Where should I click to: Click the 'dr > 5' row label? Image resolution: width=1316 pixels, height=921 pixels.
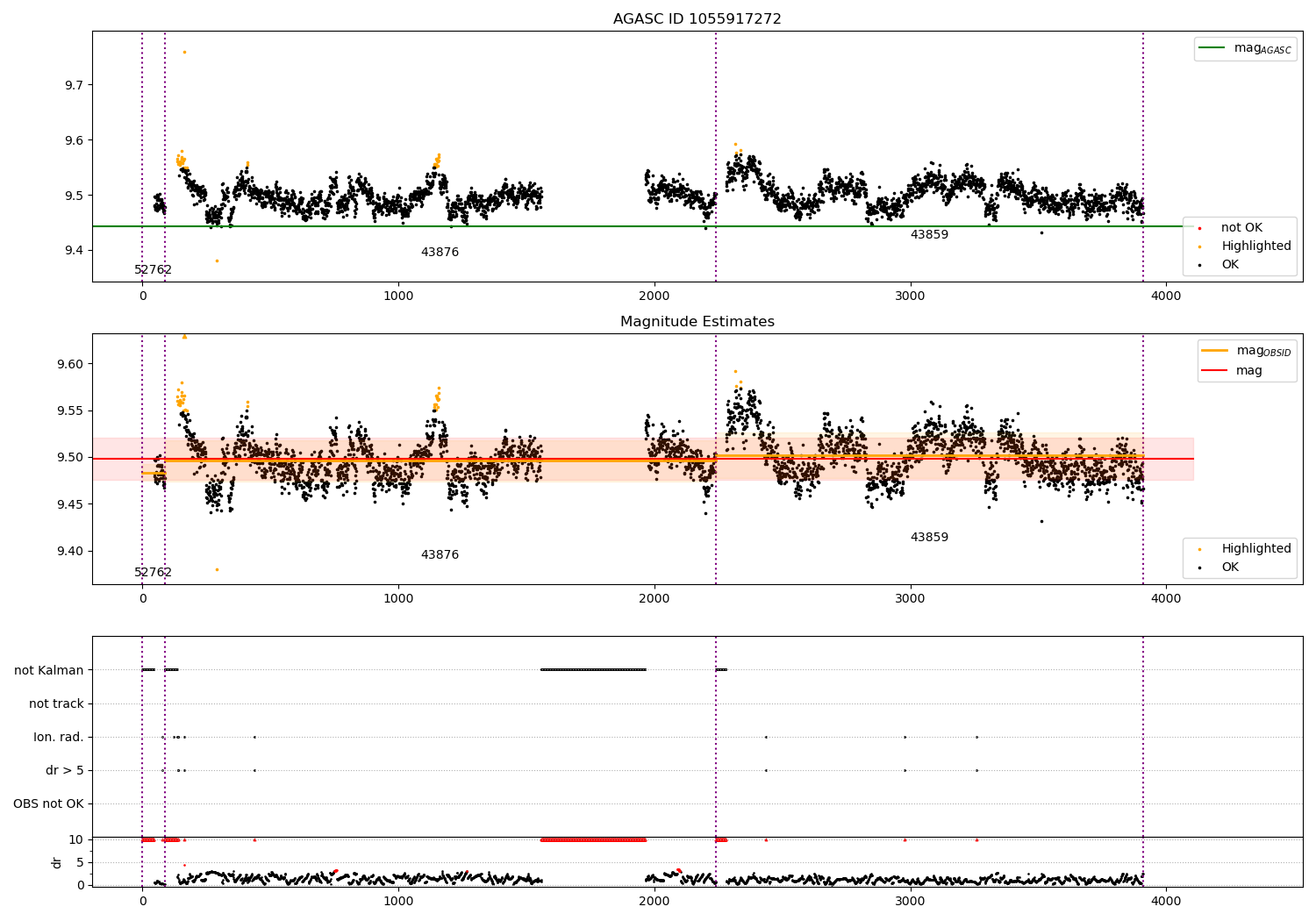tap(65, 770)
